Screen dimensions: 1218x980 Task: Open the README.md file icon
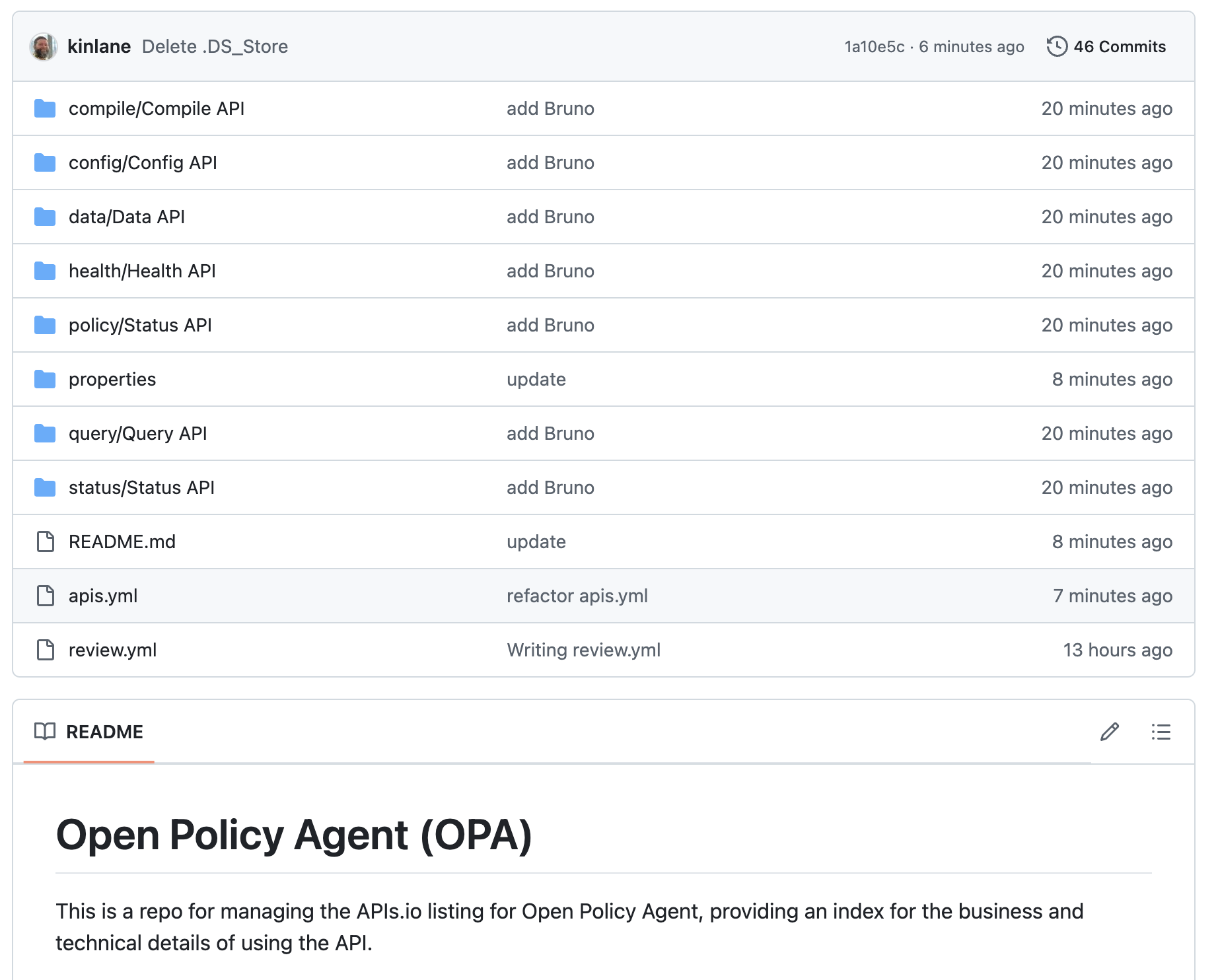click(x=45, y=542)
